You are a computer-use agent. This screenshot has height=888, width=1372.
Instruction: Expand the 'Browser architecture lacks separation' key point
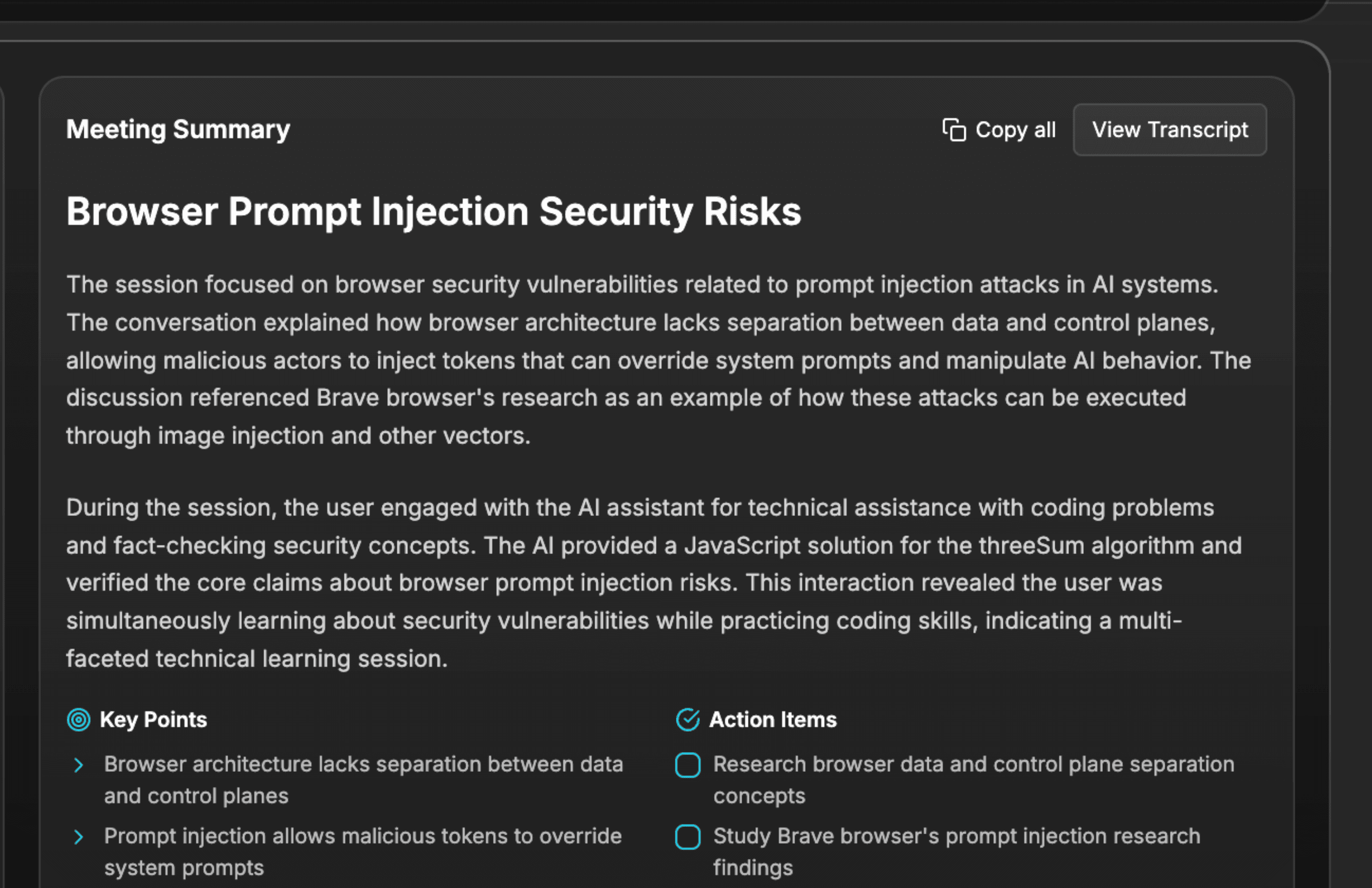click(79, 765)
